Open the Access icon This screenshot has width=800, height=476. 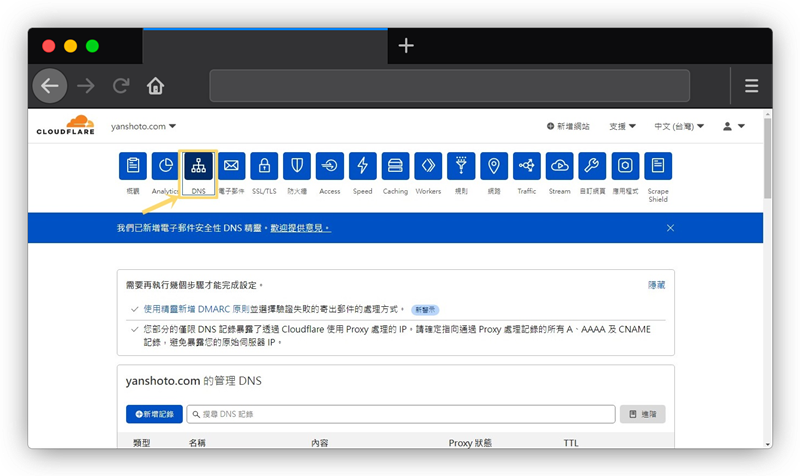pyautogui.click(x=330, y=166)
